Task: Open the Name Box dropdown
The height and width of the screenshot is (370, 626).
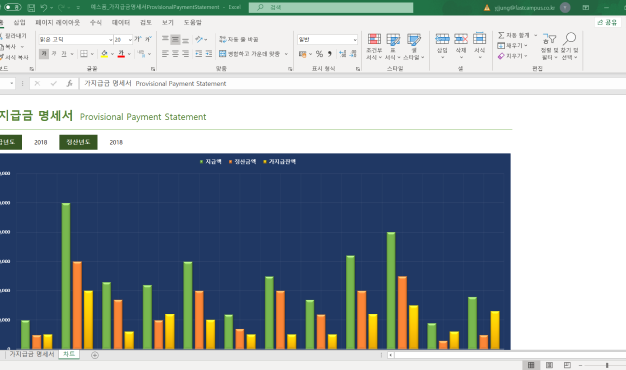Action: tap(12, 83)
